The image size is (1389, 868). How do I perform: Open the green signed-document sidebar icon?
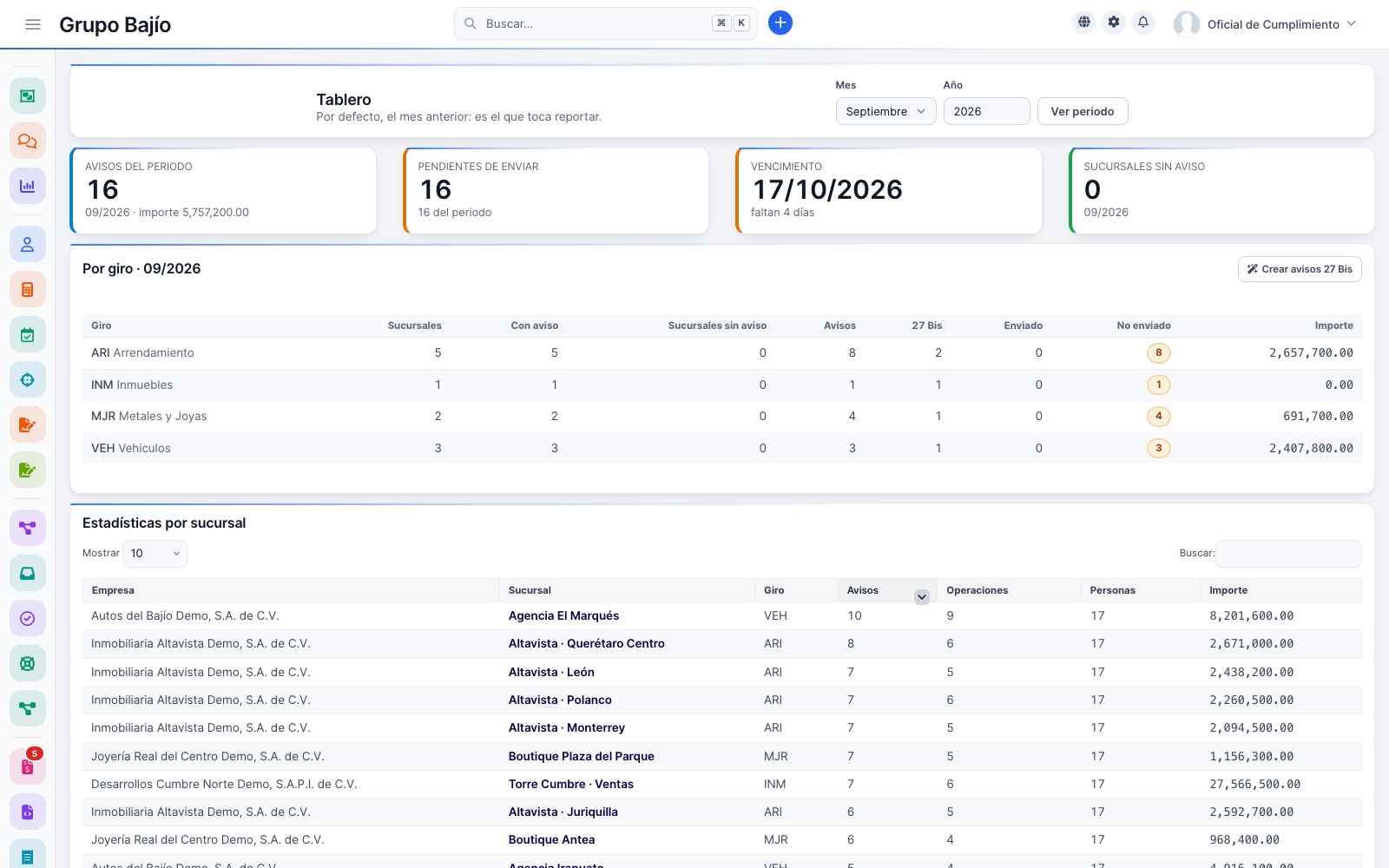[28, 470]
